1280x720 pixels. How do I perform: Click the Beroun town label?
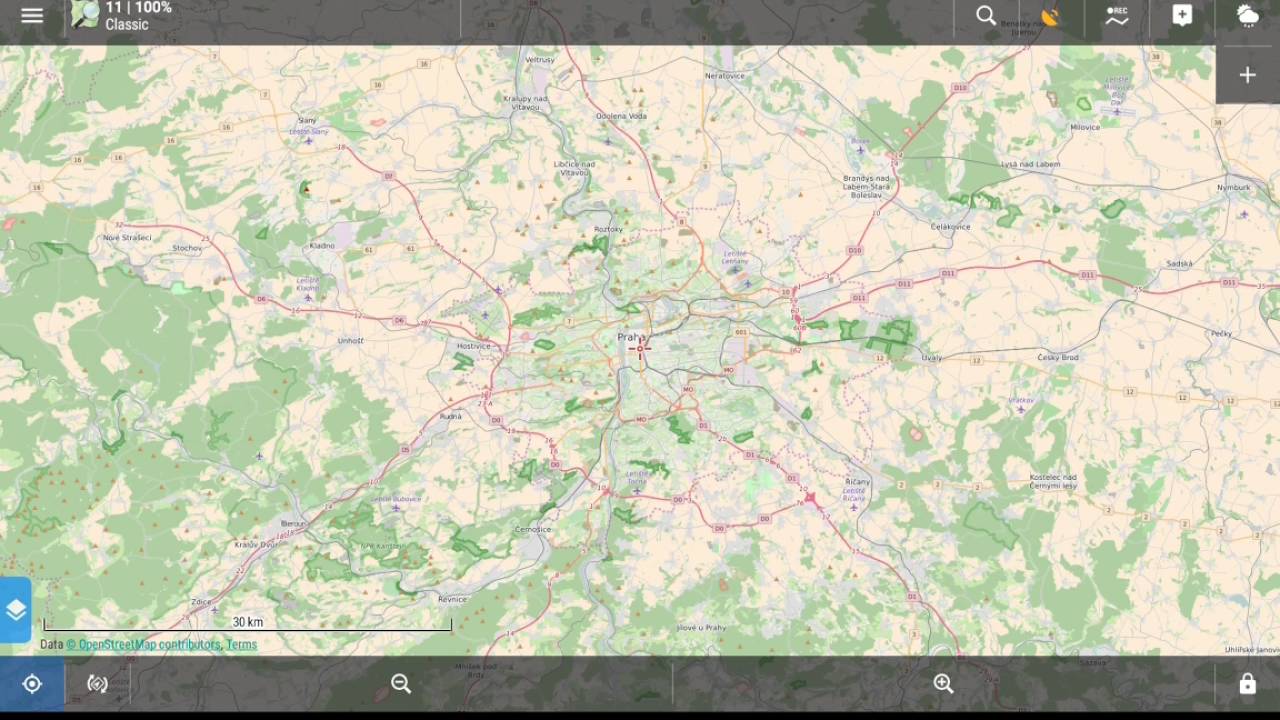pos(294,524)
